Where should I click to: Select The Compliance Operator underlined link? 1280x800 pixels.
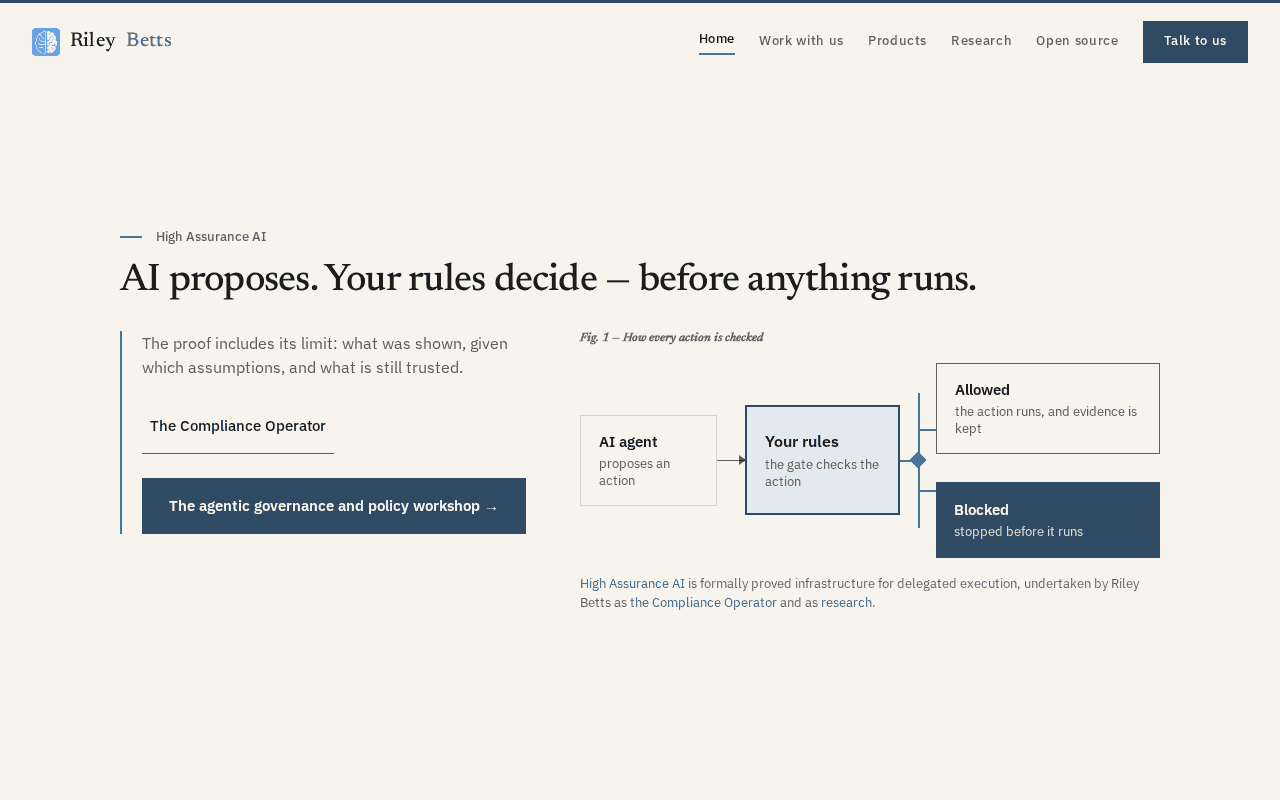point(238,426)
